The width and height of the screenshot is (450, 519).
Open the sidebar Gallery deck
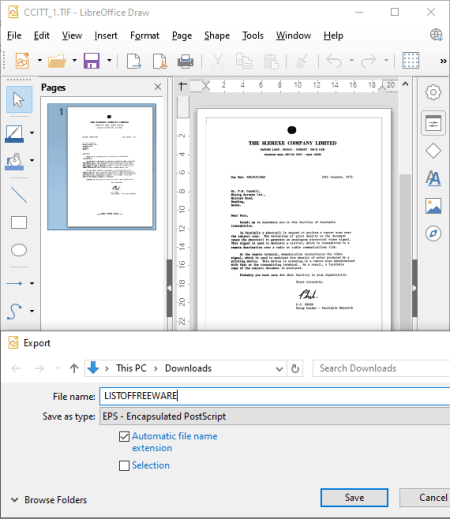[x=433, y=206]
